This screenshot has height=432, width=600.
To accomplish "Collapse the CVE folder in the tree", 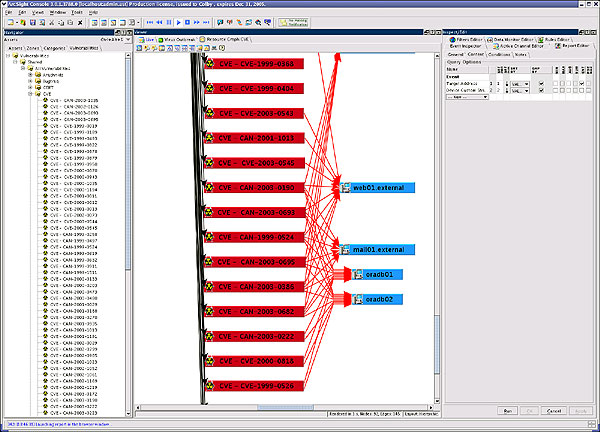I will click(x=31, y=94).
